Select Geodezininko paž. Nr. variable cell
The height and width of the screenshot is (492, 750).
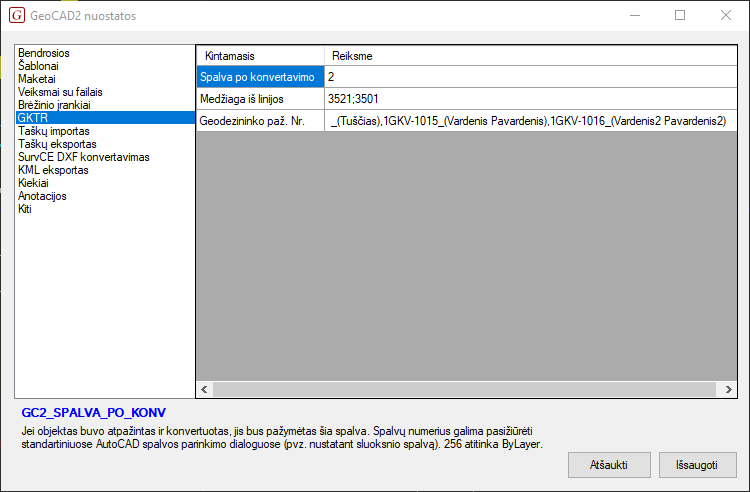point(261,121)
